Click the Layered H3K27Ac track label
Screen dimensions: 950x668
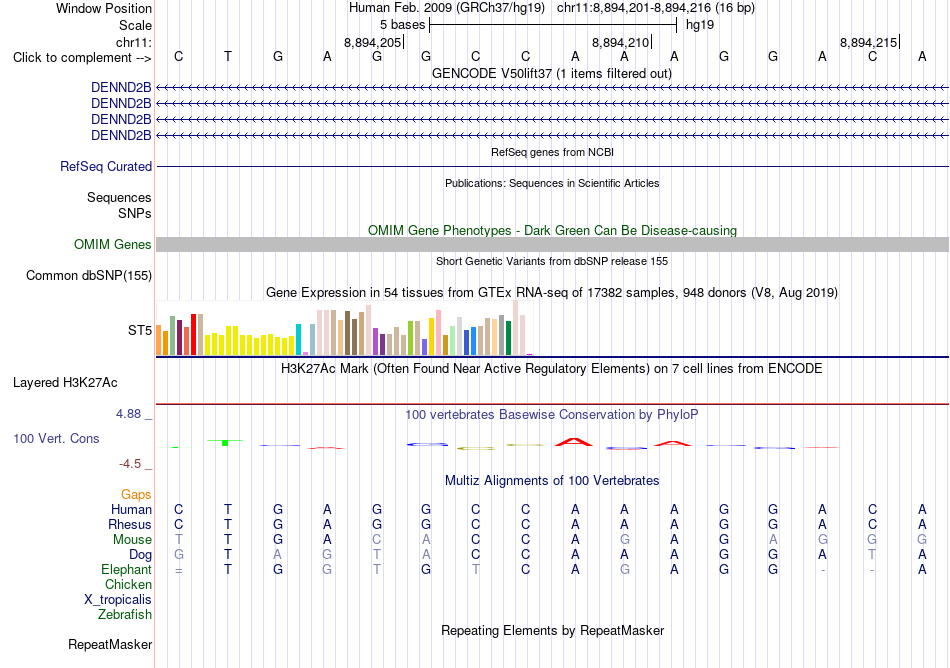coord(65,383)
